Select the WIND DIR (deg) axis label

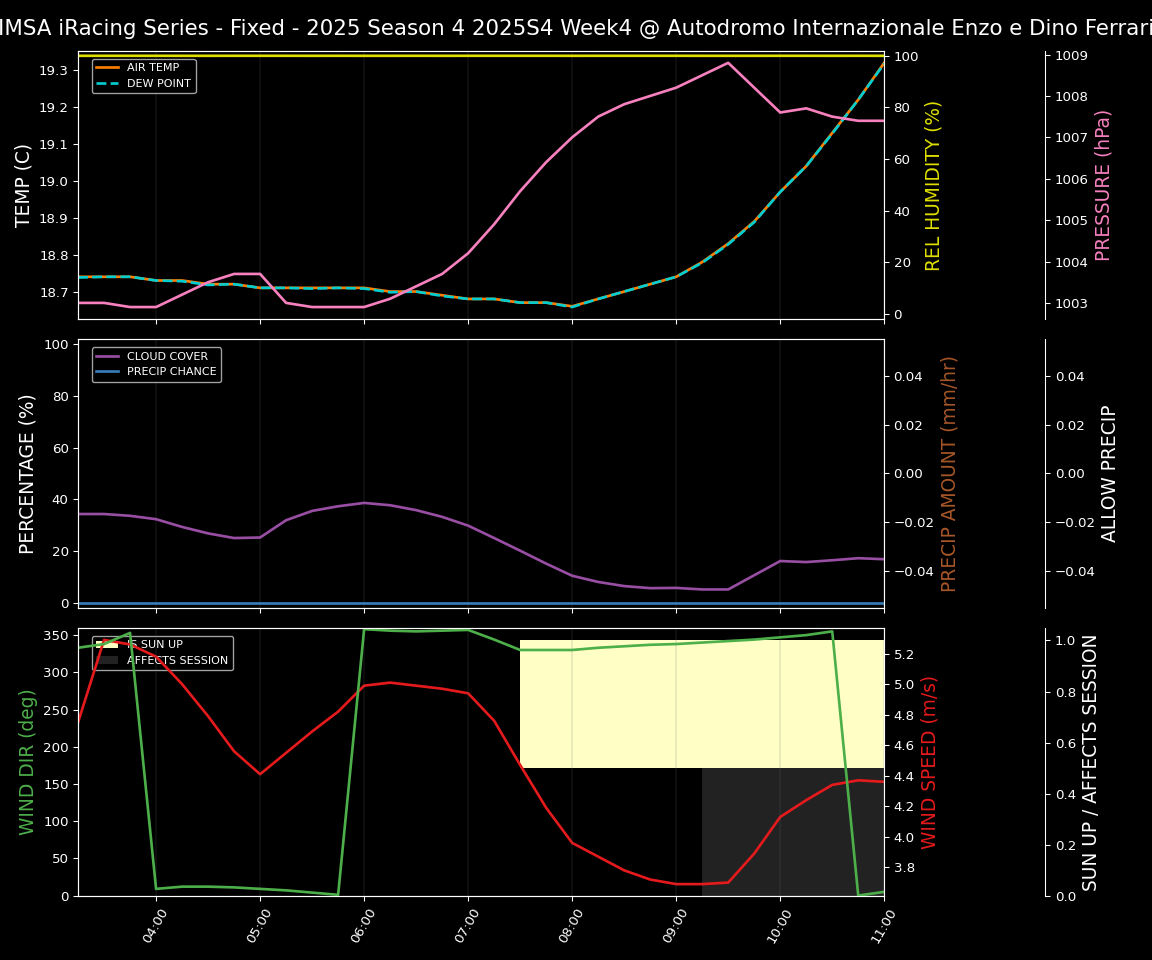[x=28, y=761]
